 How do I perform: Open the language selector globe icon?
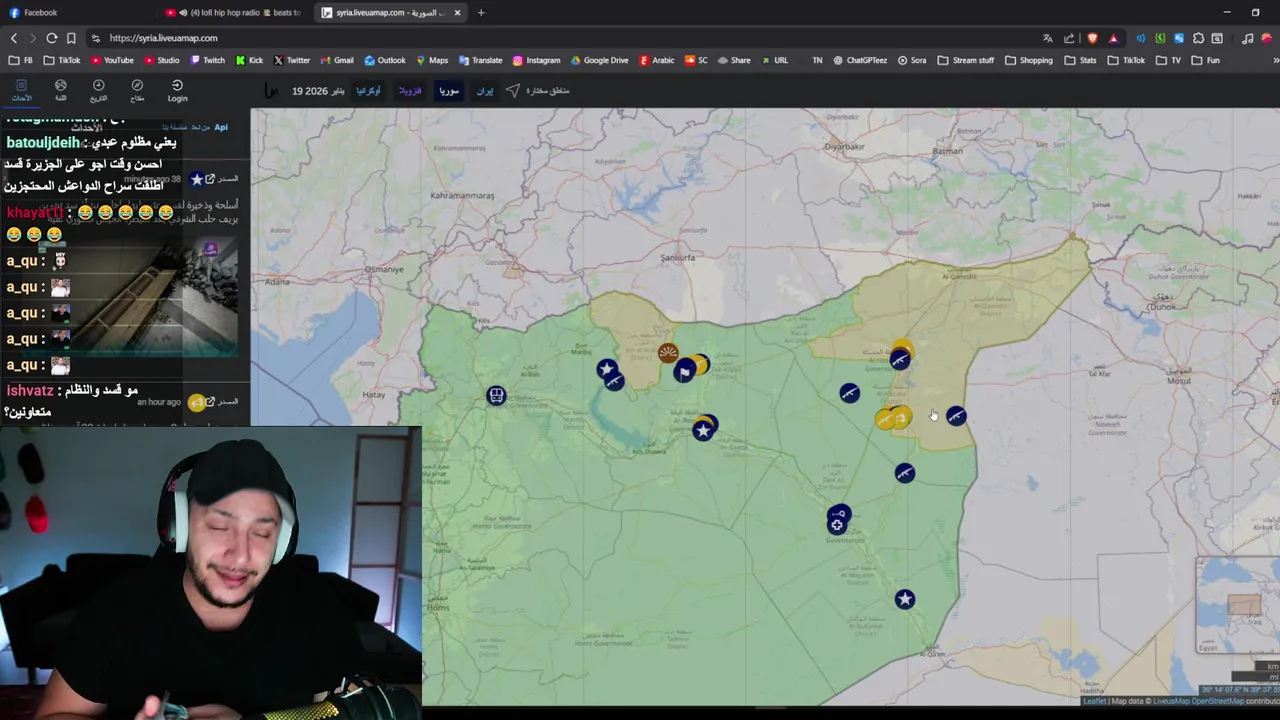tap(60, 90)
